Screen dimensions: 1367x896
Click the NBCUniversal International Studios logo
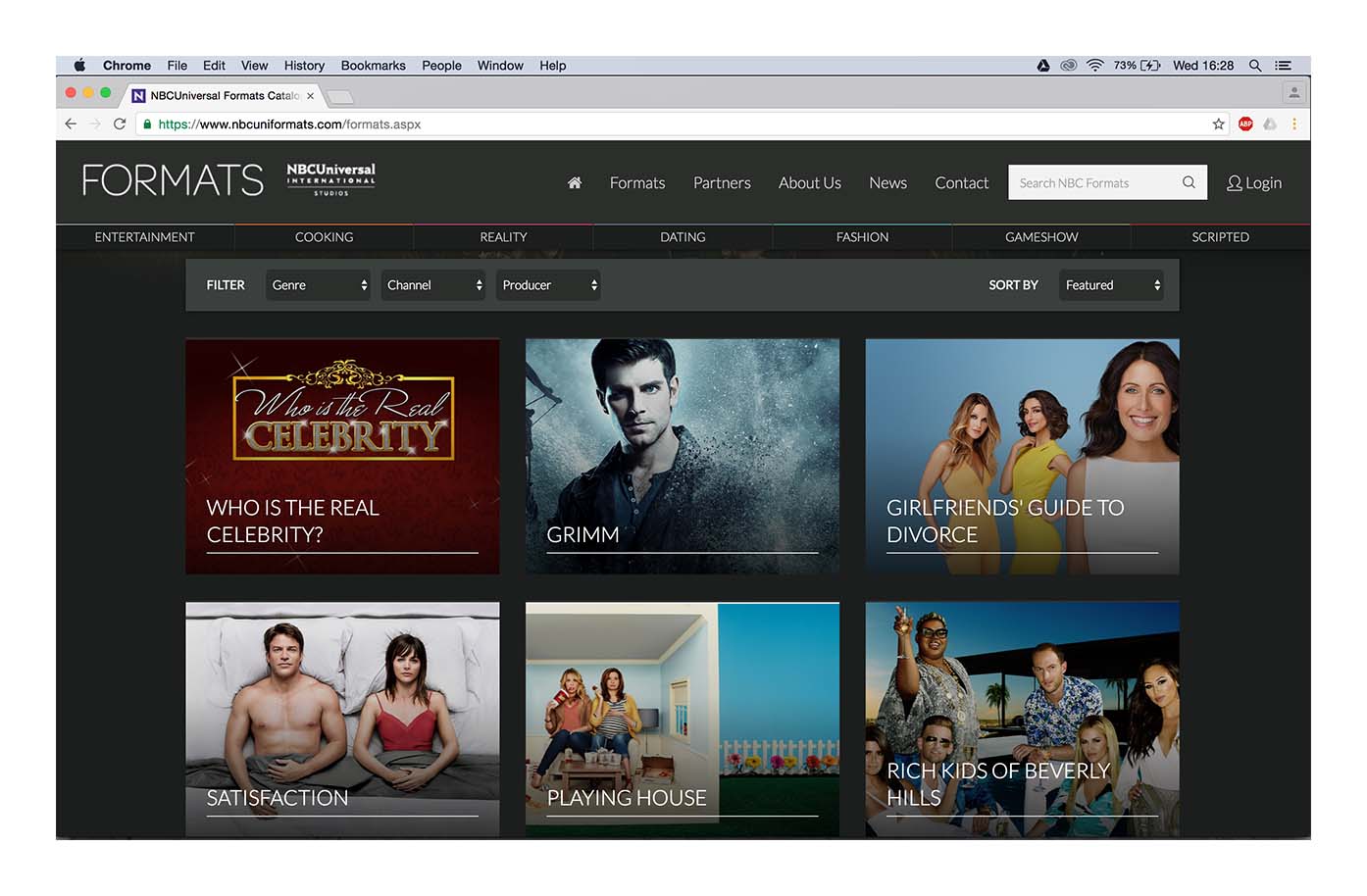click(330, 179)
